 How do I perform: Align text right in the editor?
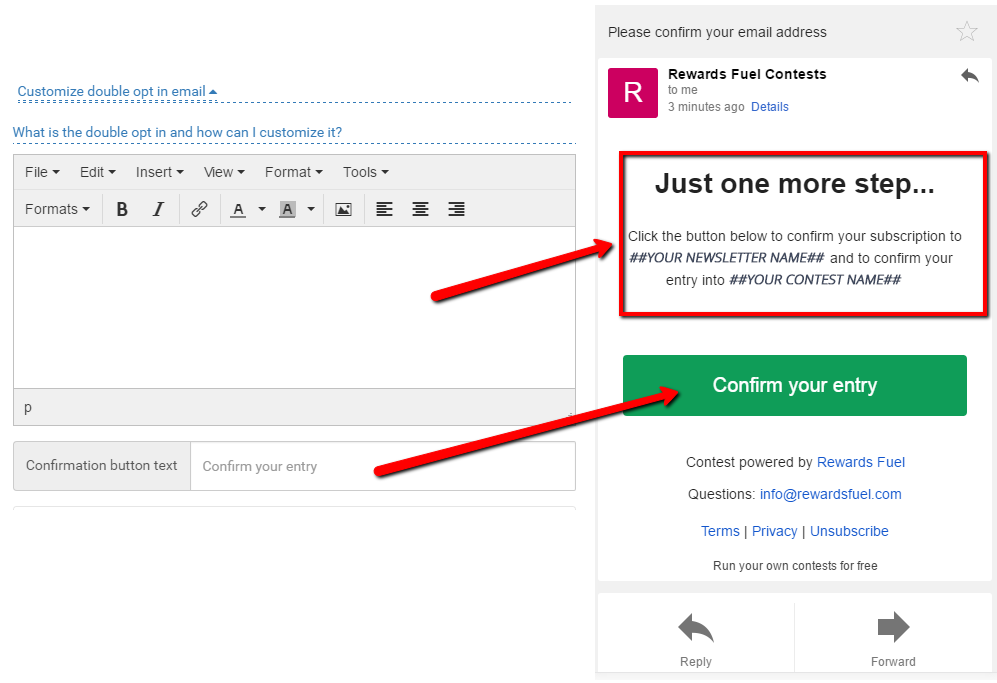tap(457, 209)
